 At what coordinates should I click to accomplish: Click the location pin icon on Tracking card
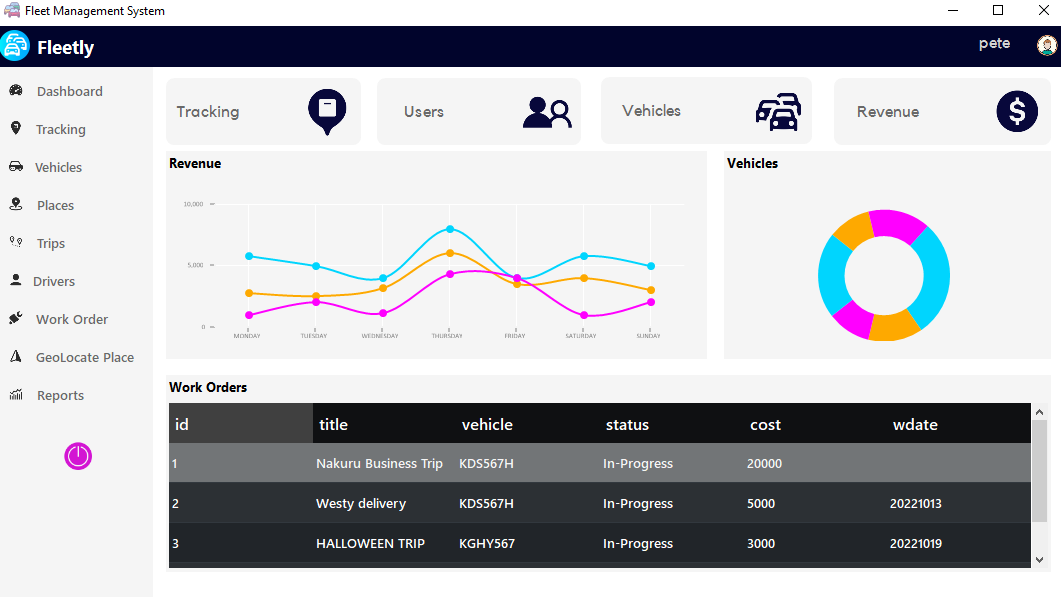click(x=326, y=111)
